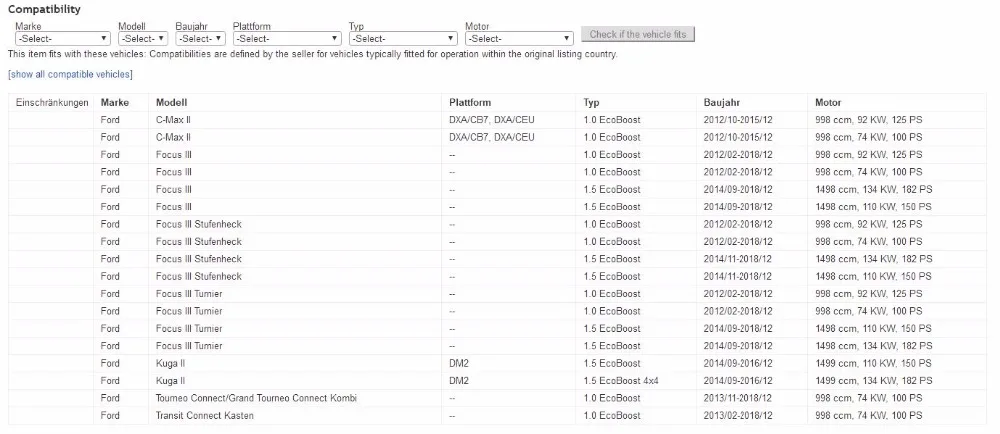Open the Modell dropdown
Viewport: 1000px width, 434px height.
point(143,38)
